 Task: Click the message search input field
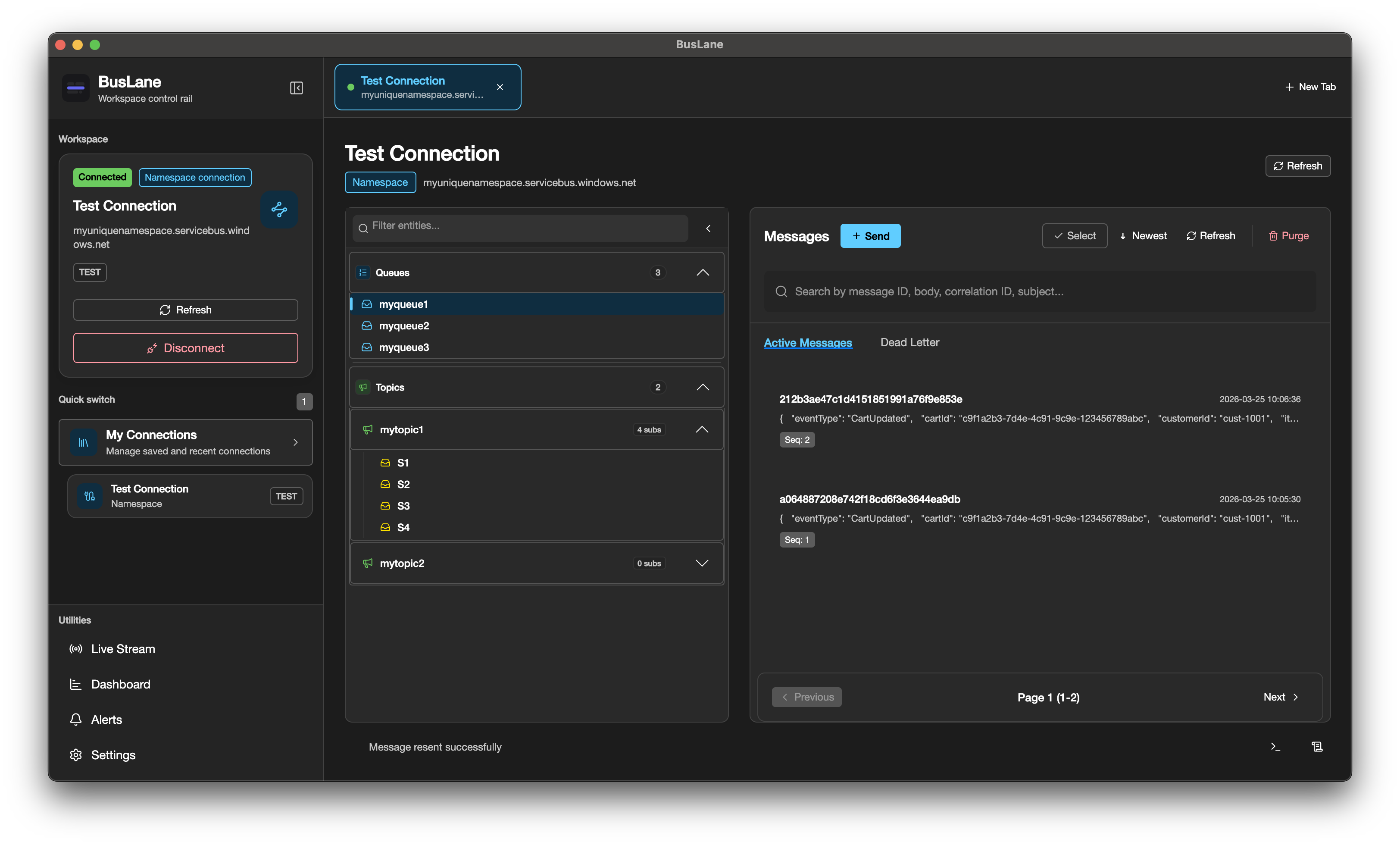pos(1040,291)
